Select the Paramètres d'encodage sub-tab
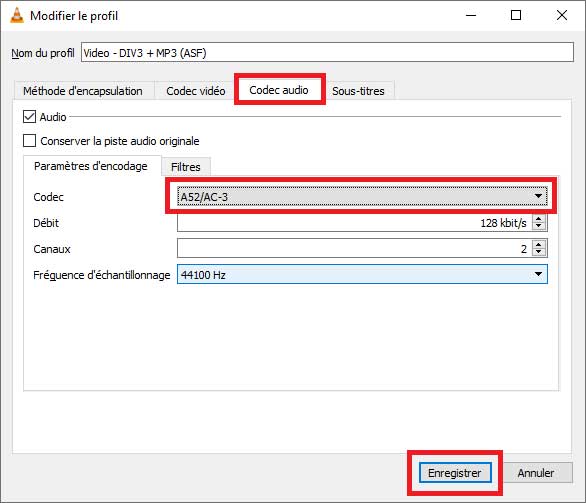This screenshot has height=503, width=586. tap(91, 166)
